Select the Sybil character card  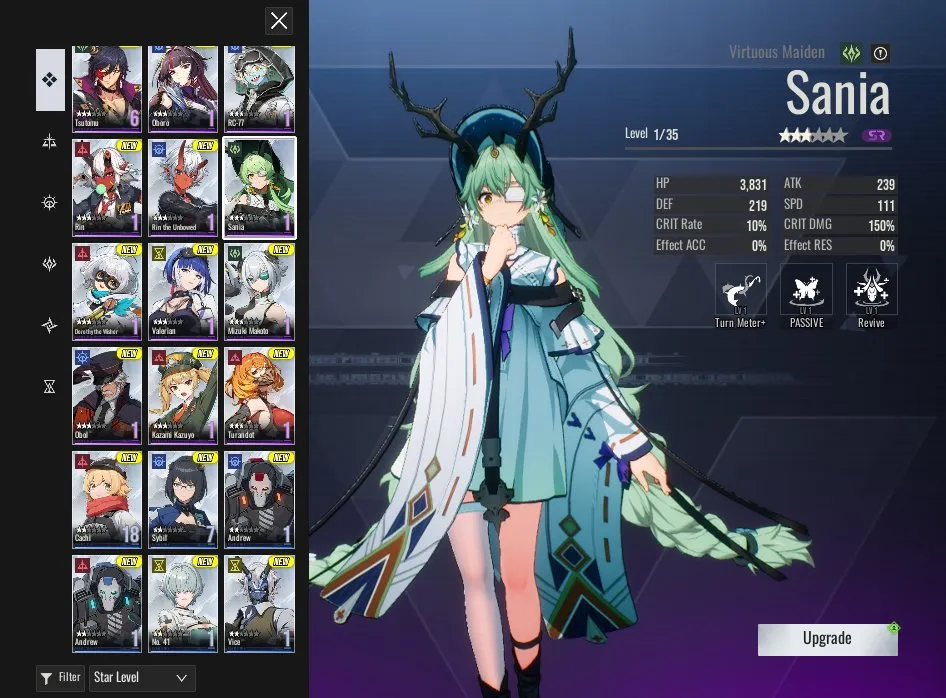click(183, 500)
